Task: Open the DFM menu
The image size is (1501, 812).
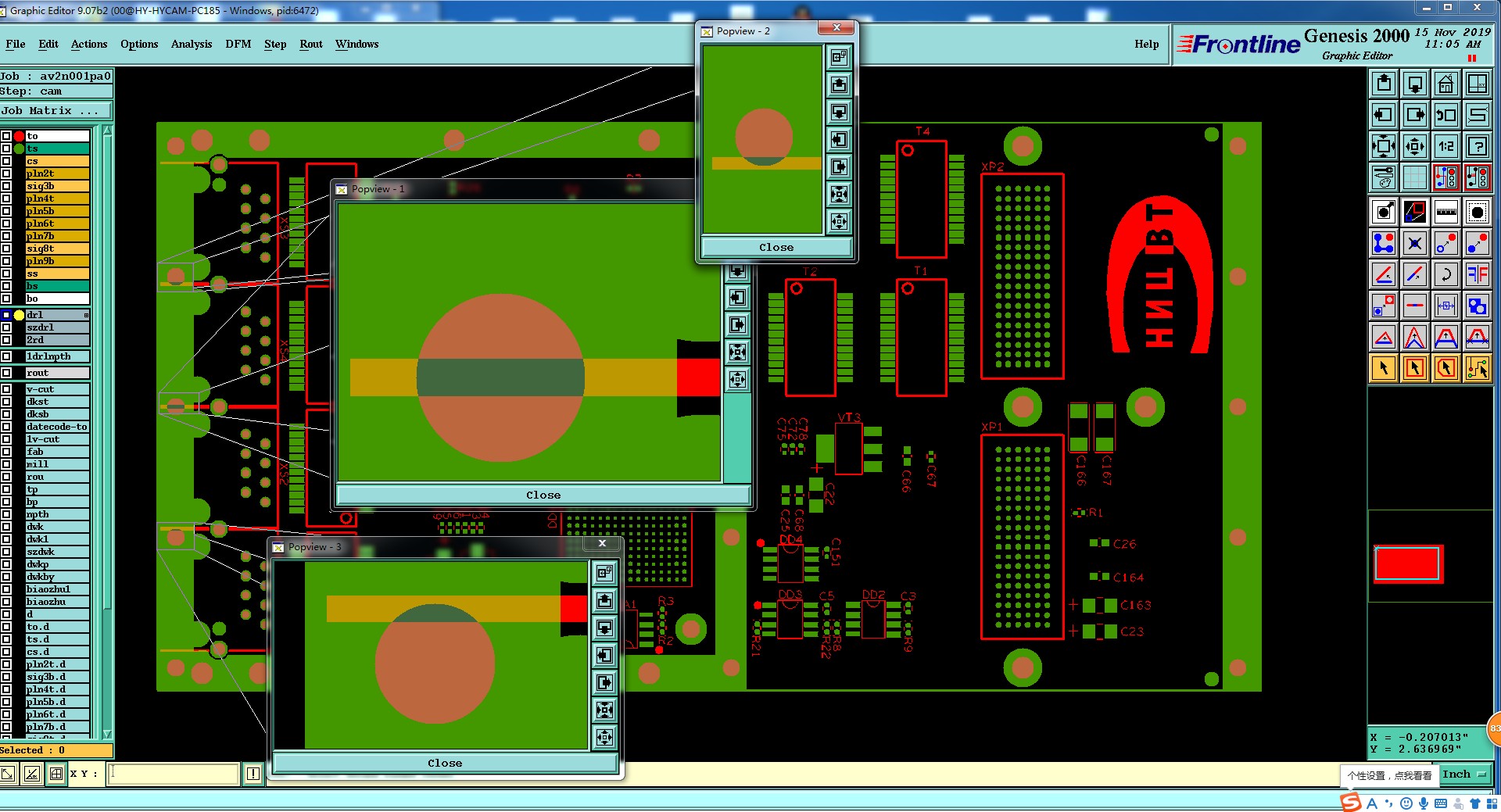Action: tap(238, 45)
